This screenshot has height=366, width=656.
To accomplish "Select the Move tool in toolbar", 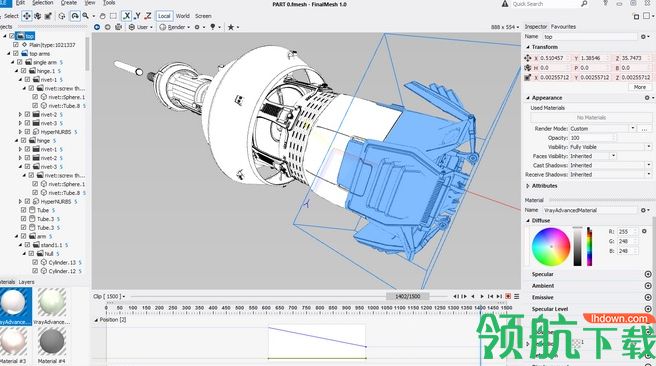I will tap(26, 16).
